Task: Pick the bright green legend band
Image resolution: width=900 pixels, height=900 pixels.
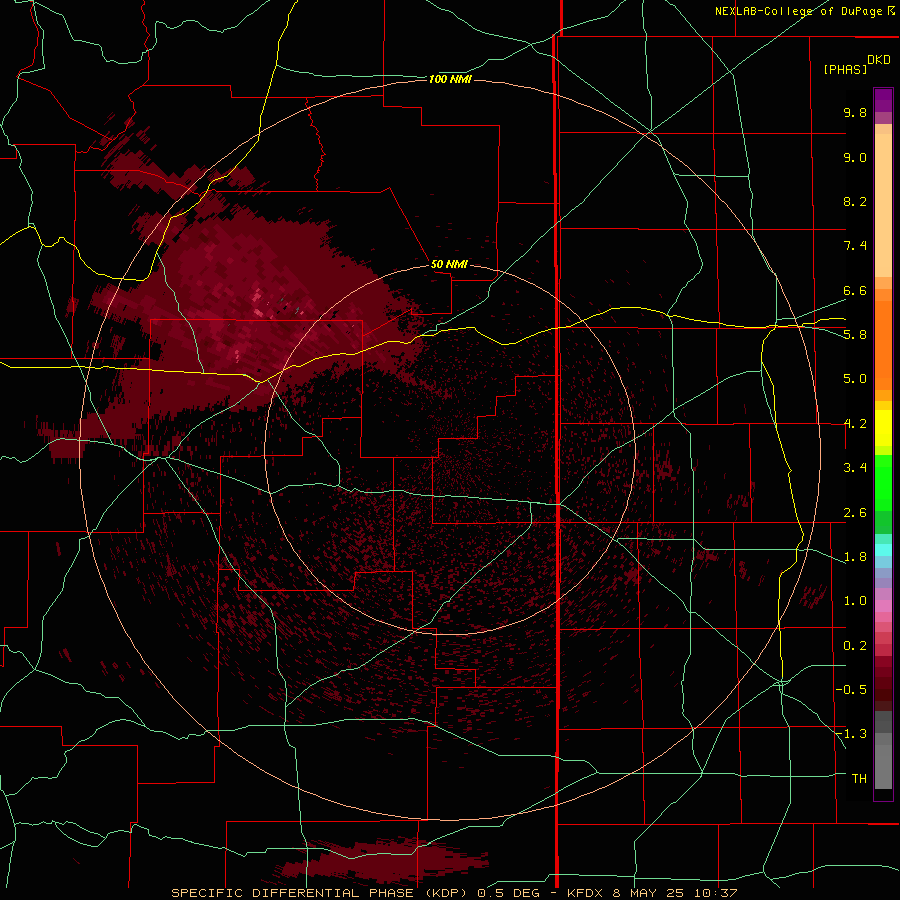Action: click(x=883, y=482)
